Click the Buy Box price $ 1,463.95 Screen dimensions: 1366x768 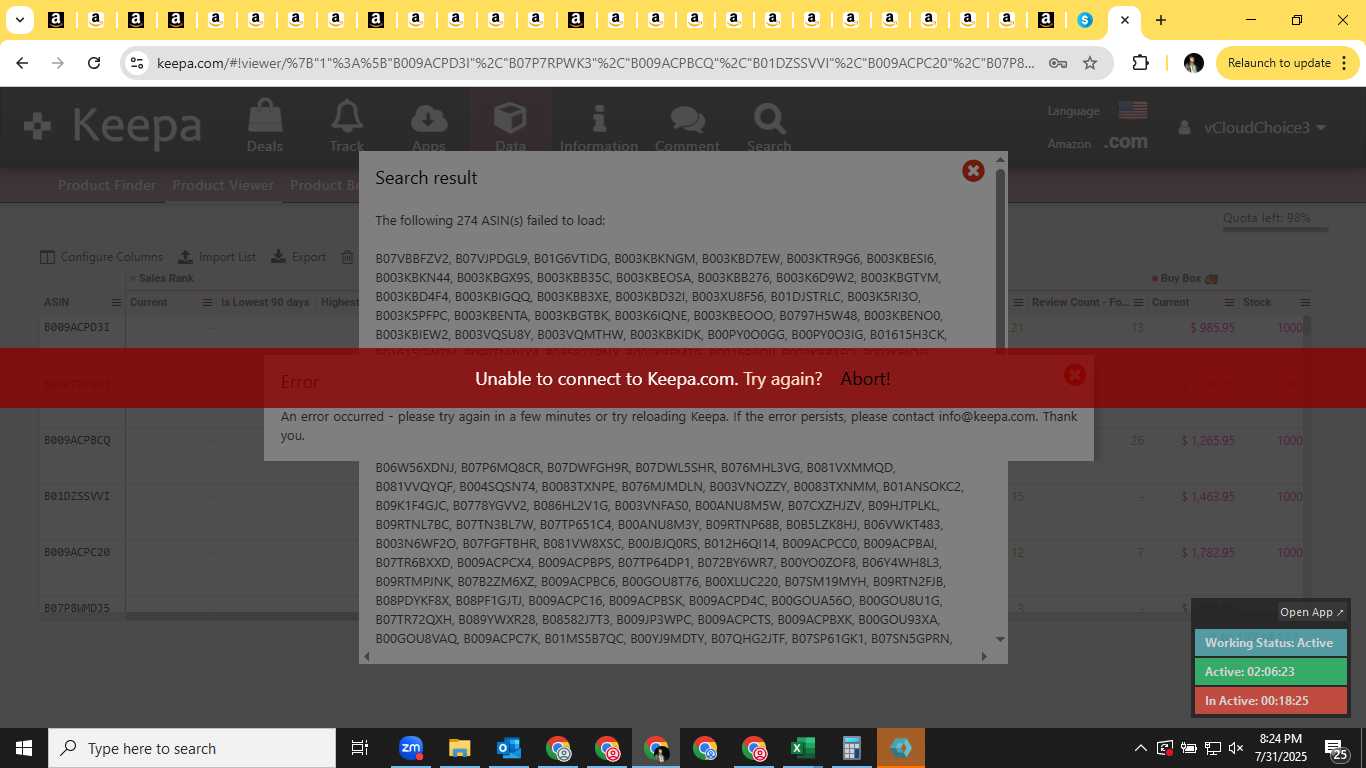[1207, 496]
